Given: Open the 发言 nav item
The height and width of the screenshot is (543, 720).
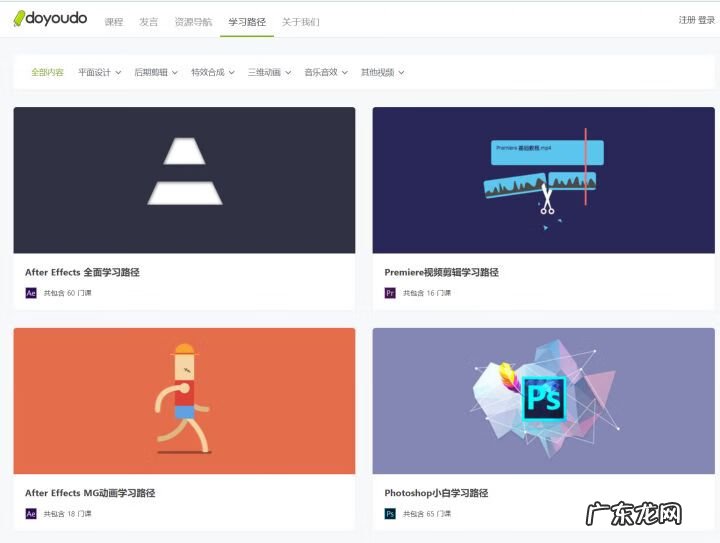Looking at the screenshot, I should click(x=148, y=22).
